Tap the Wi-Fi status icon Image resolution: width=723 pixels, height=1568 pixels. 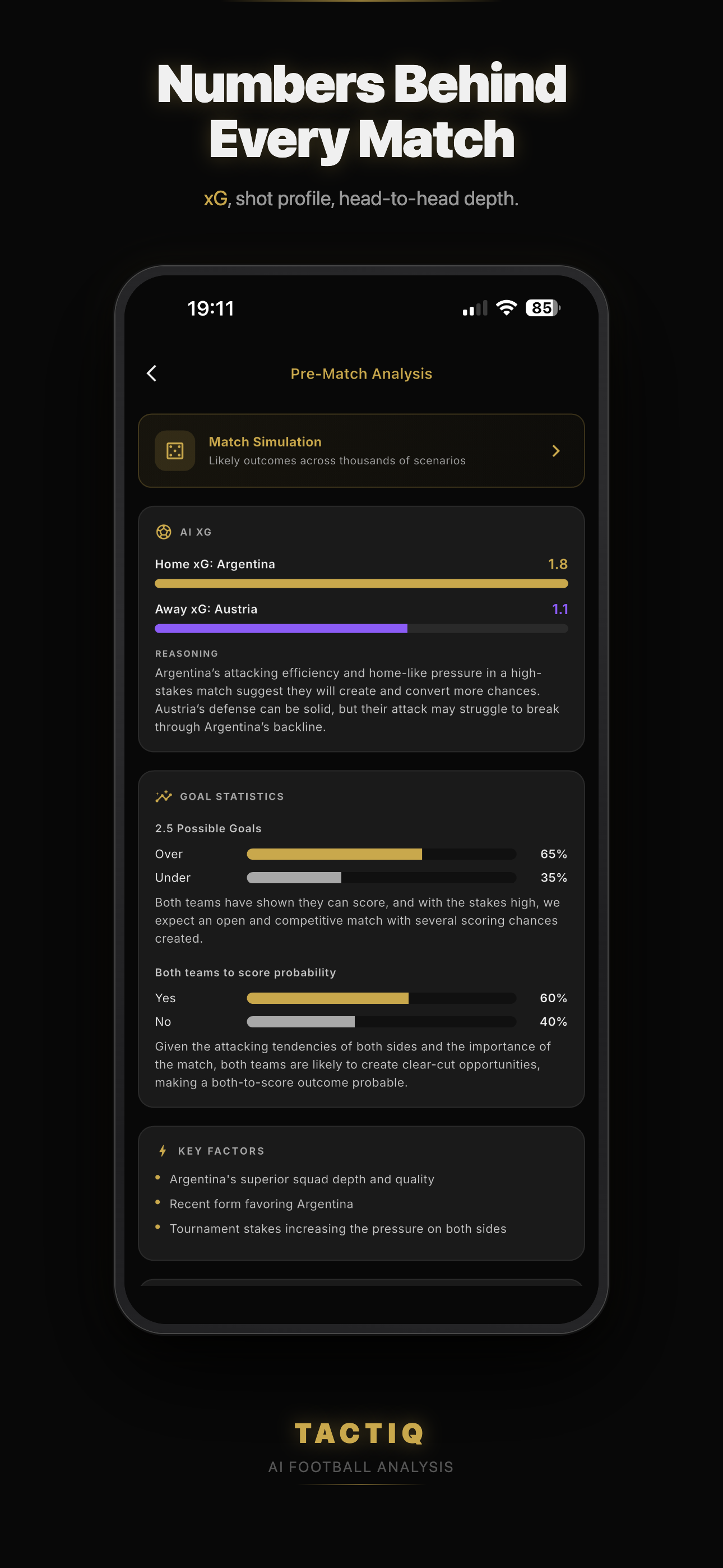(x=506, y=308)
